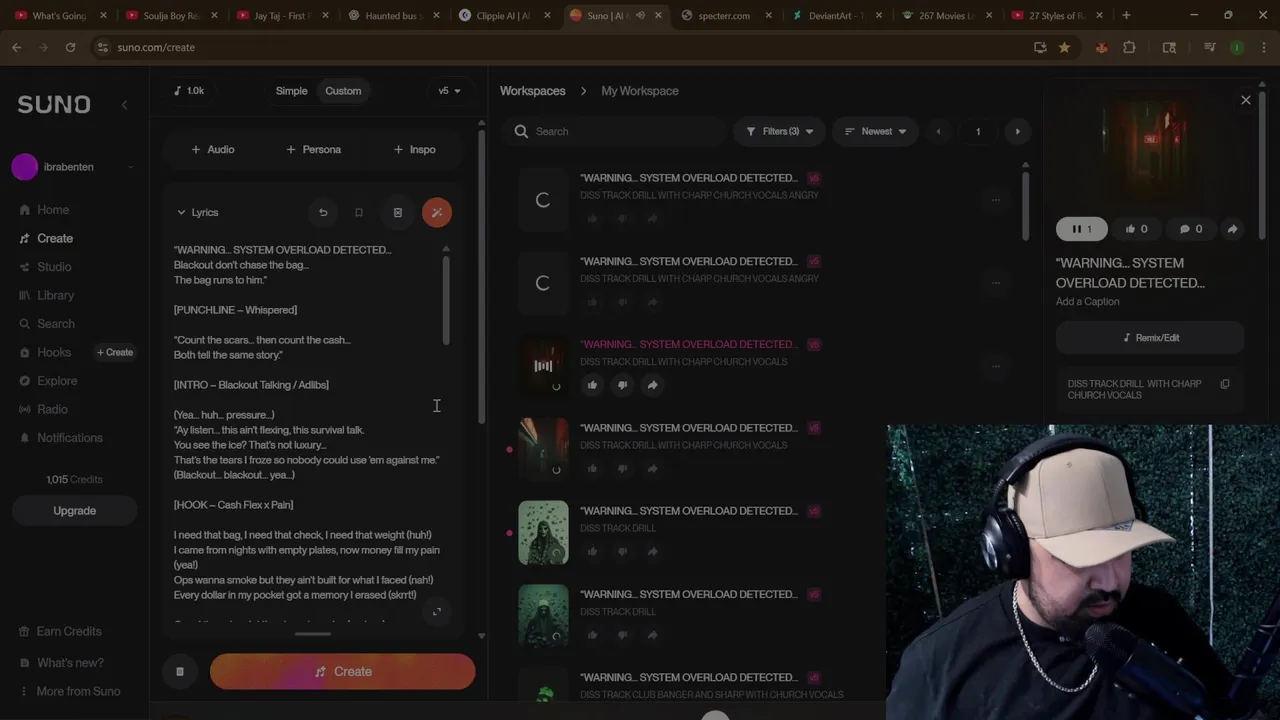Click the page number 1 field

pos(978,131)
